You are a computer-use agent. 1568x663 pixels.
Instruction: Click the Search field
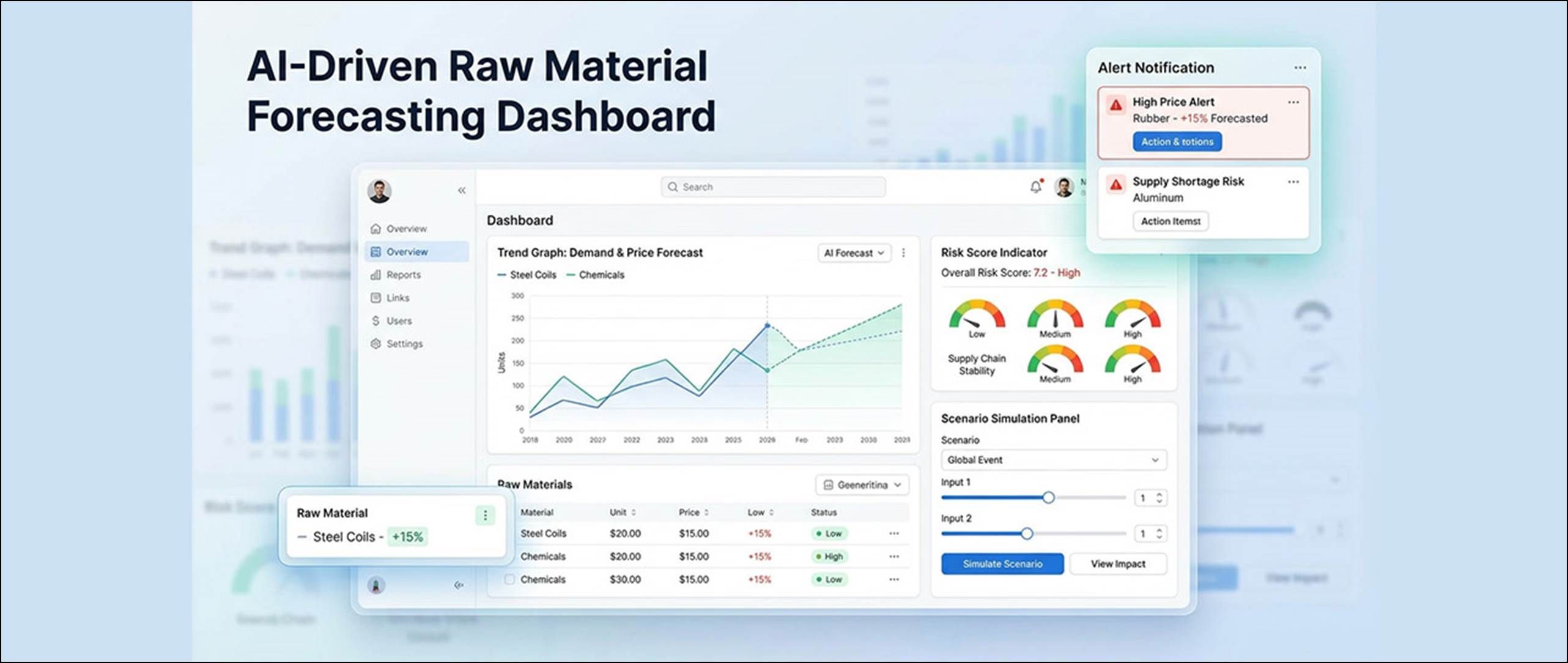(773, 187)
